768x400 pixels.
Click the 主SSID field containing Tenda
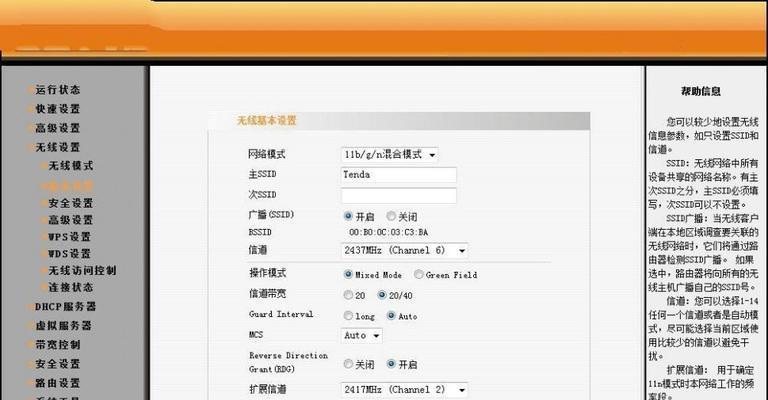(399, 175)
